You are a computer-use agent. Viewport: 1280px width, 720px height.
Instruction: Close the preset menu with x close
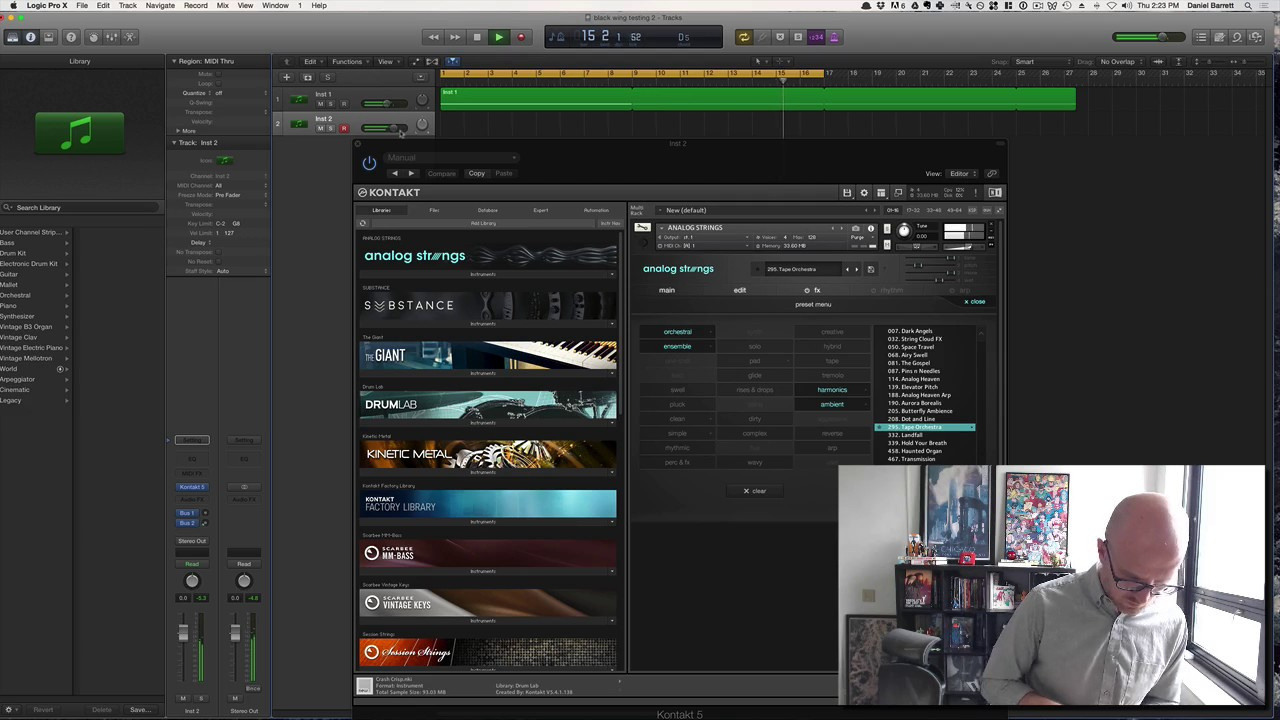coord(975,302)
